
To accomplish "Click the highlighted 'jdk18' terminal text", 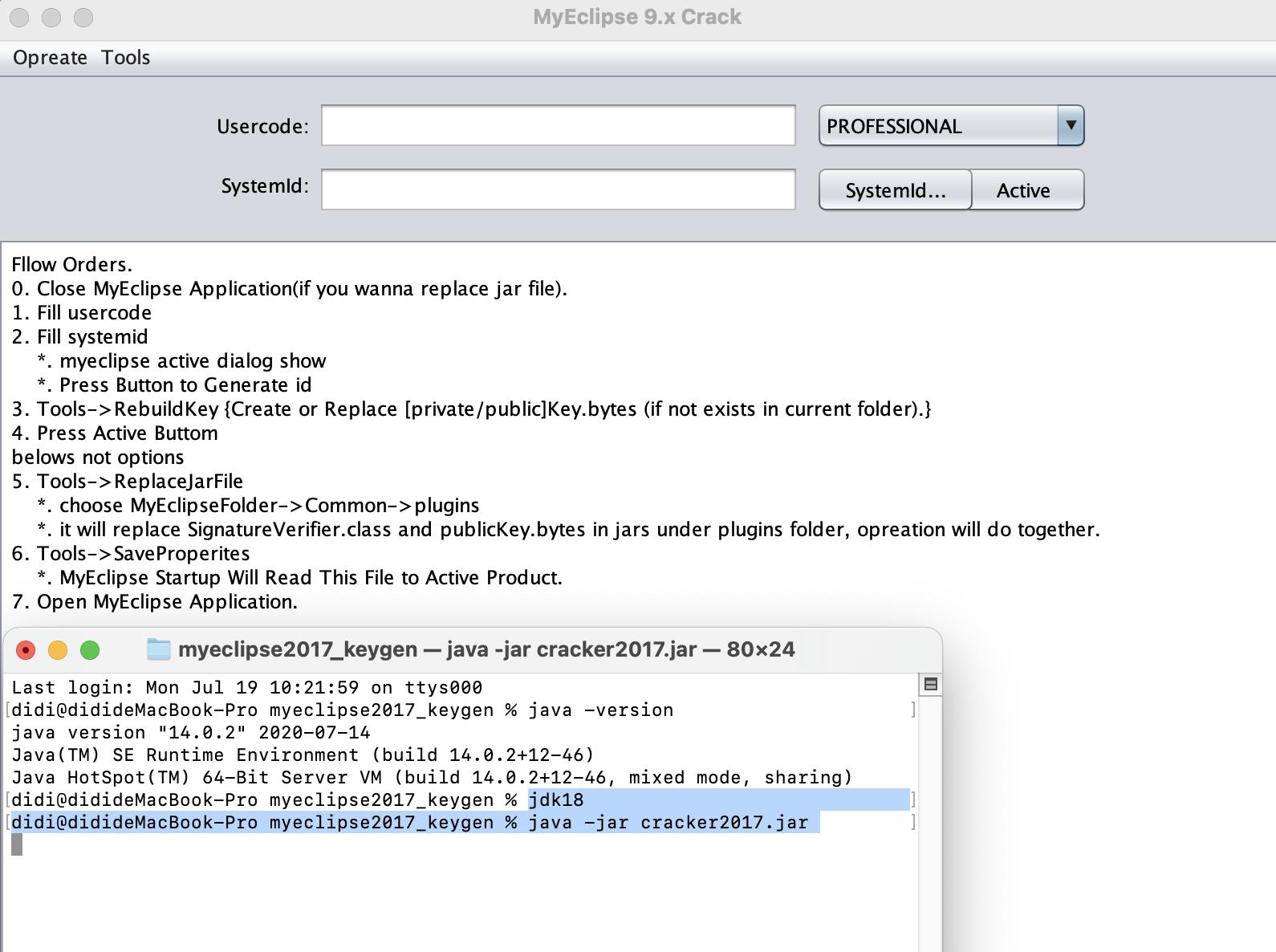I will (556, 800).
